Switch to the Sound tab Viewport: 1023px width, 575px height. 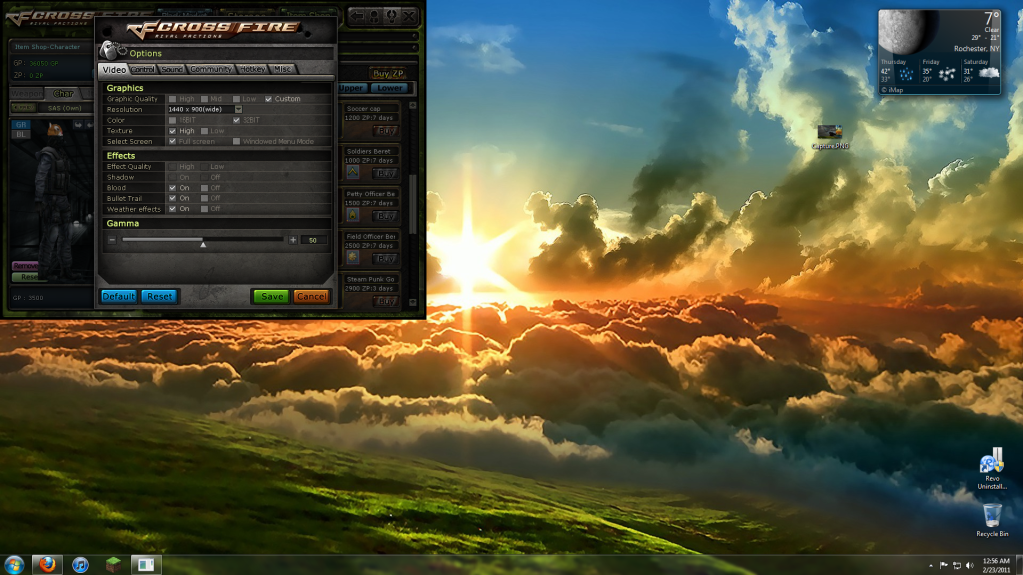[x=172, y=70]
